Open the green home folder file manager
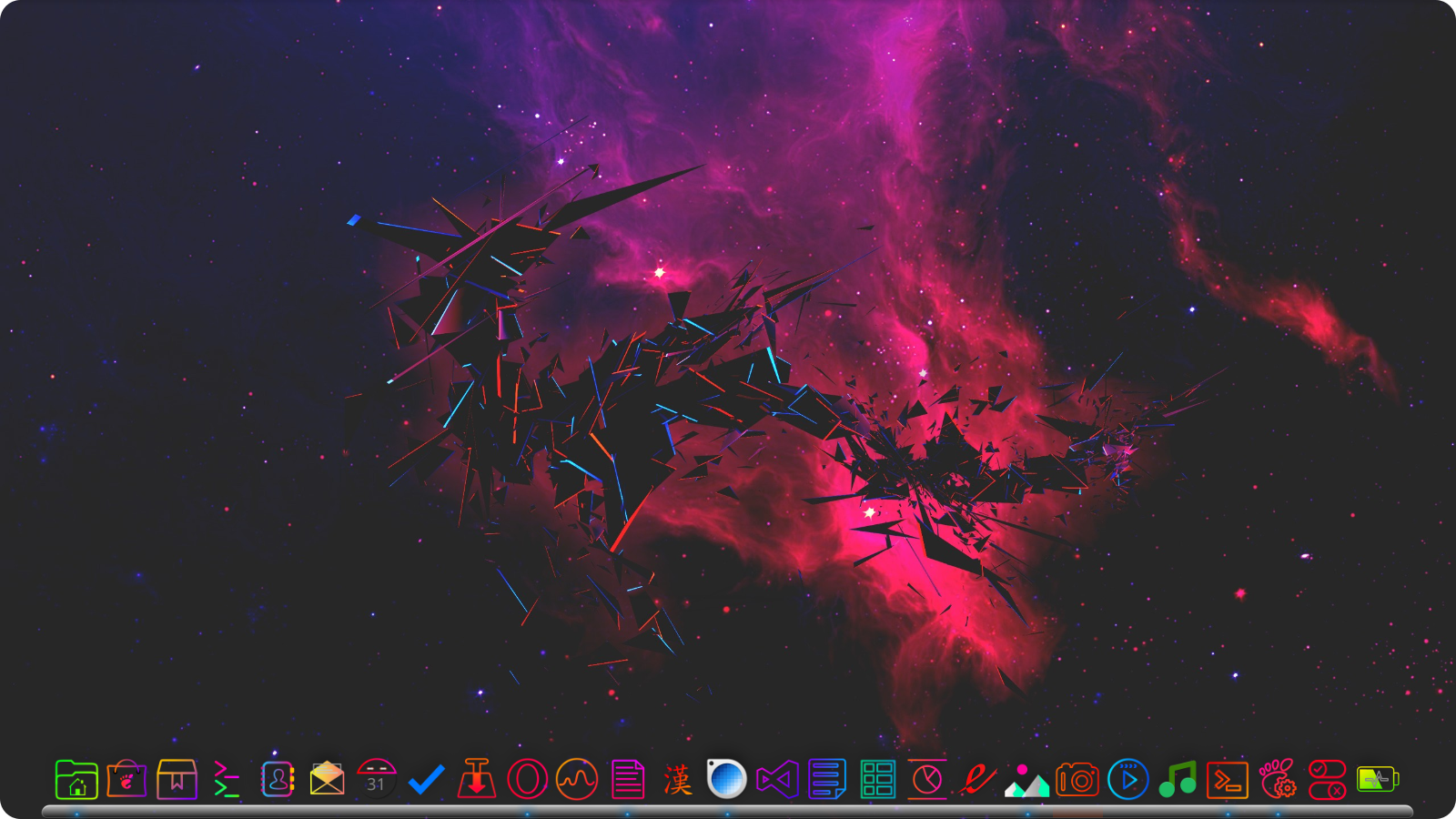This screenshot has width=1456, height=819. pos(76,780)
